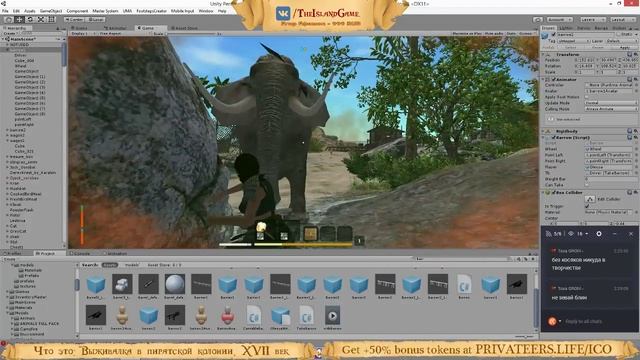Screen dimensions: 640x360
Task: Open the Window menu
Action: pyautogui.click(x=206, y=11)
